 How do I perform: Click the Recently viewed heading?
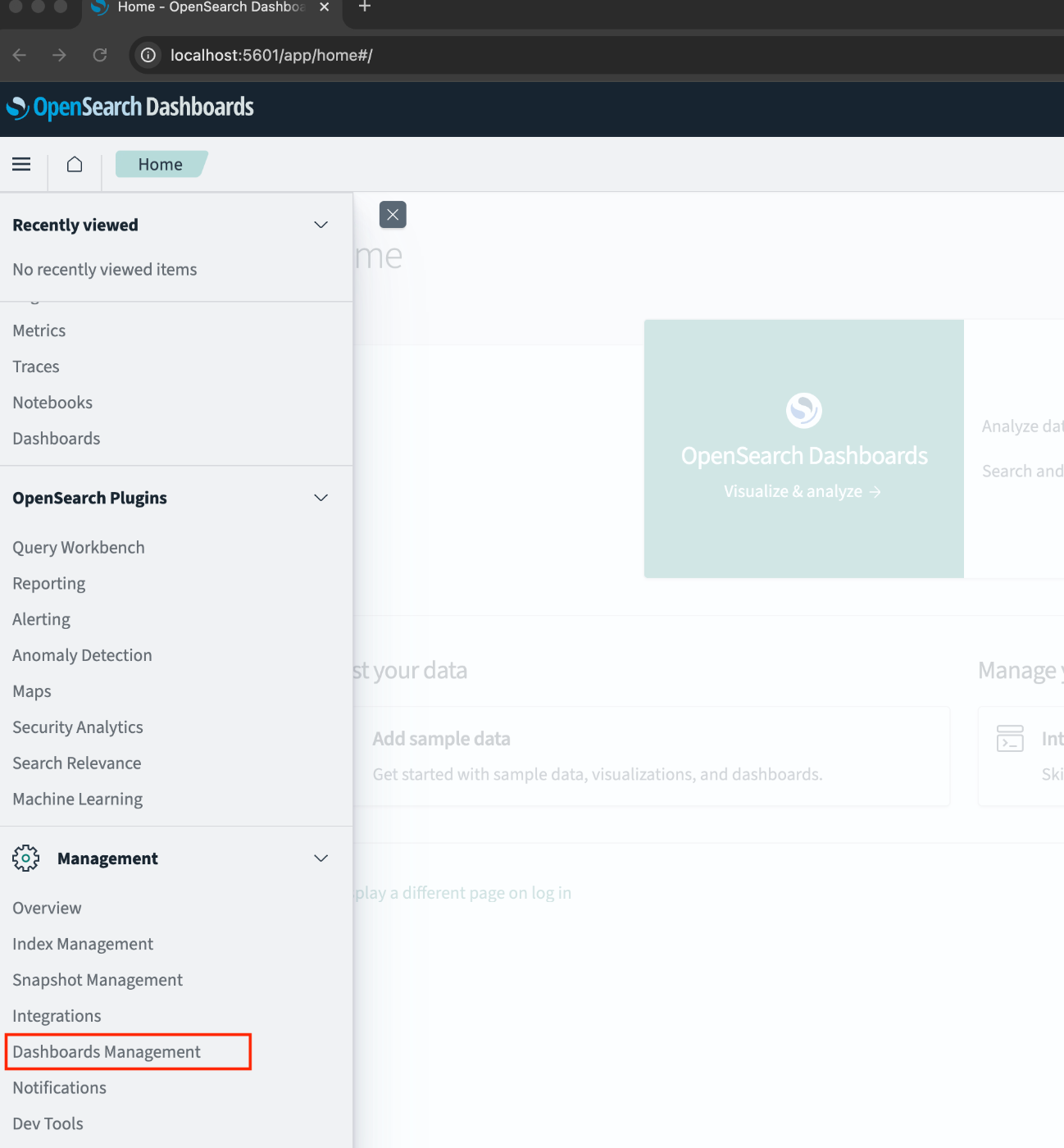point(75,225)
